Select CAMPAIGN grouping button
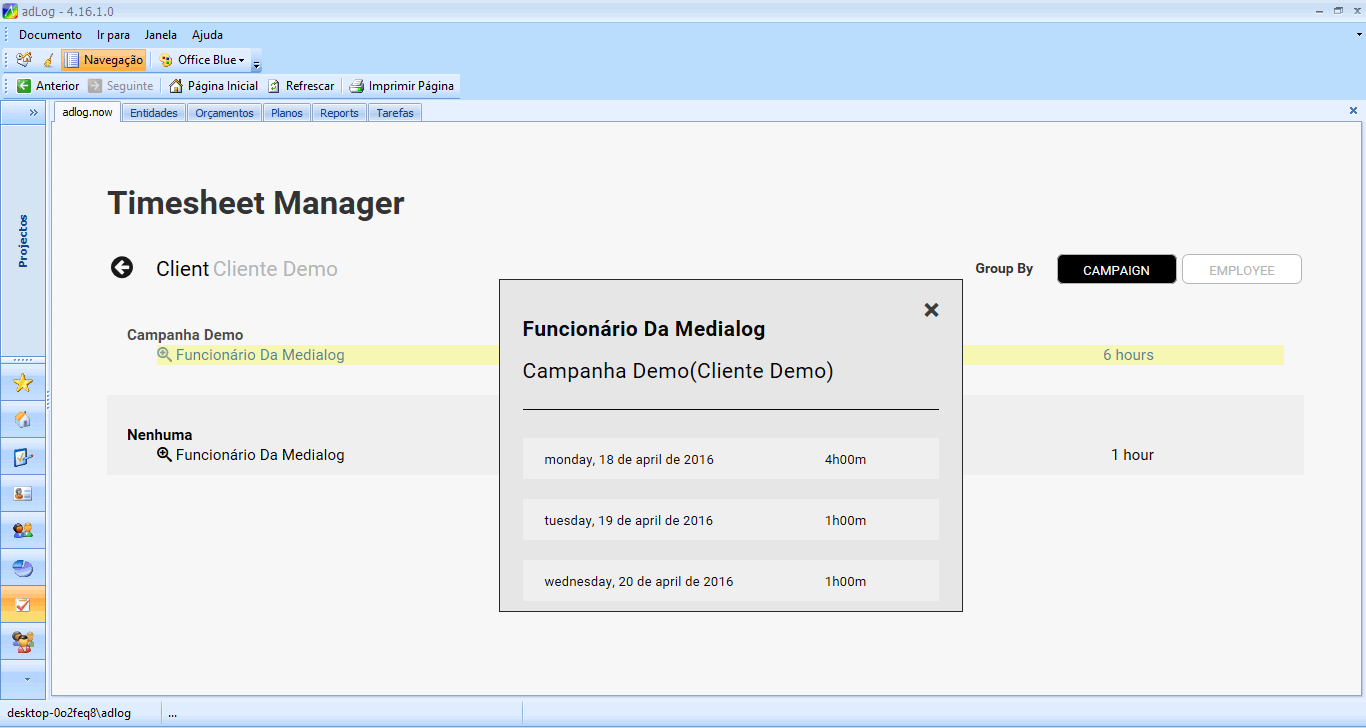This screenshot has height=728, width=1366. tap(1116, 270)
